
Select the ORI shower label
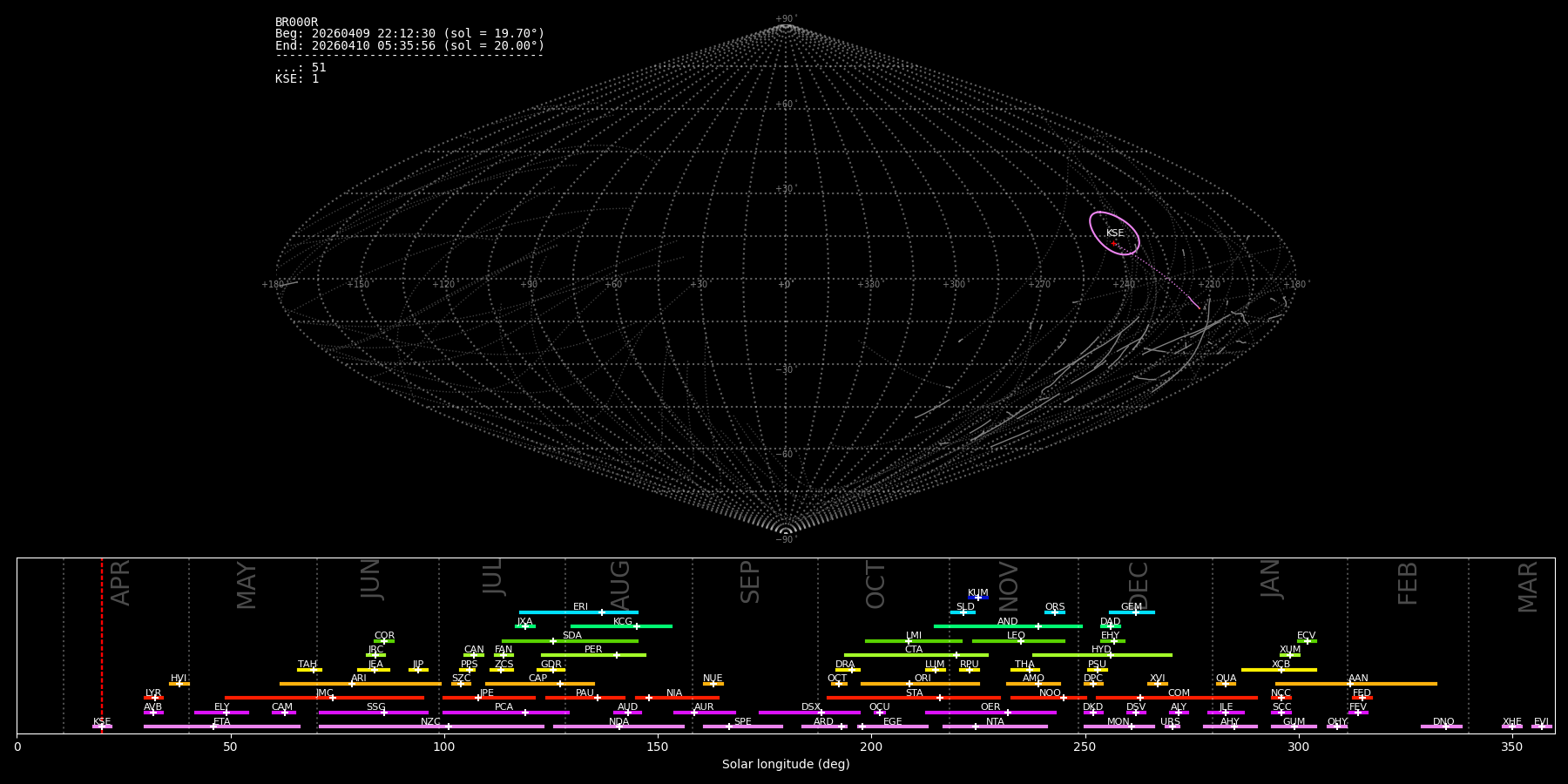pyautogui.click(x=923, y=678)
